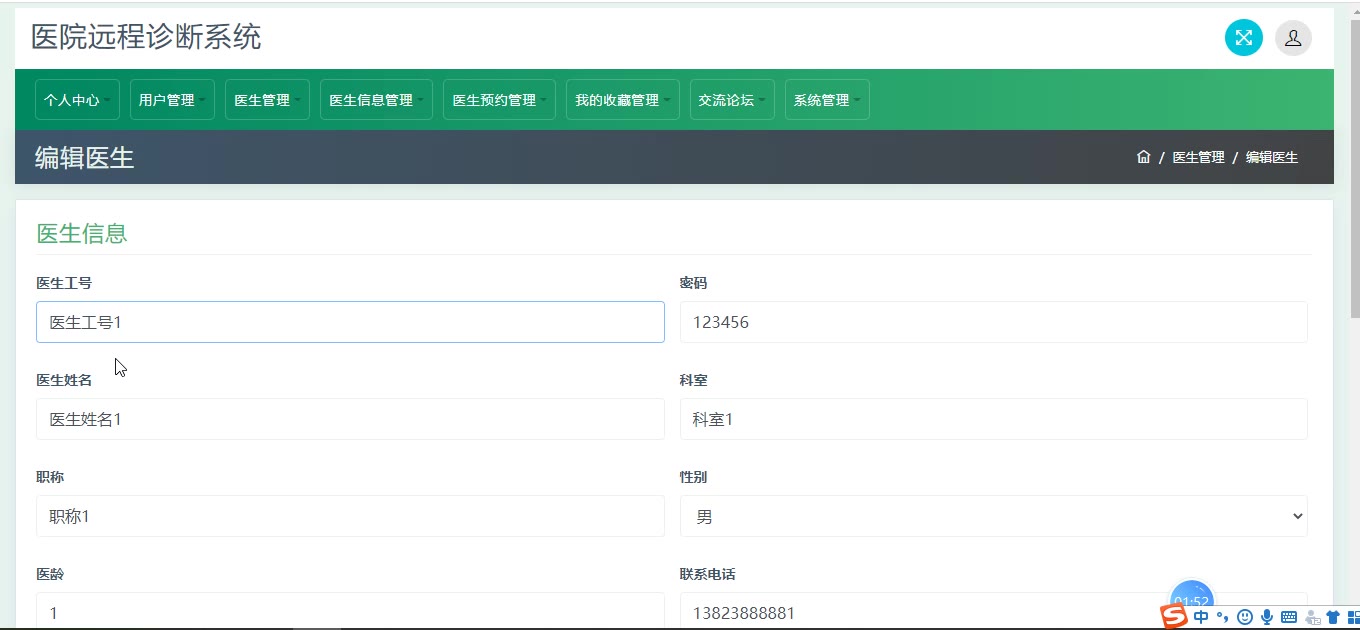Screen dimensions: 1360x630
Task: Click the 科室 field label
Action: [693, 380]
